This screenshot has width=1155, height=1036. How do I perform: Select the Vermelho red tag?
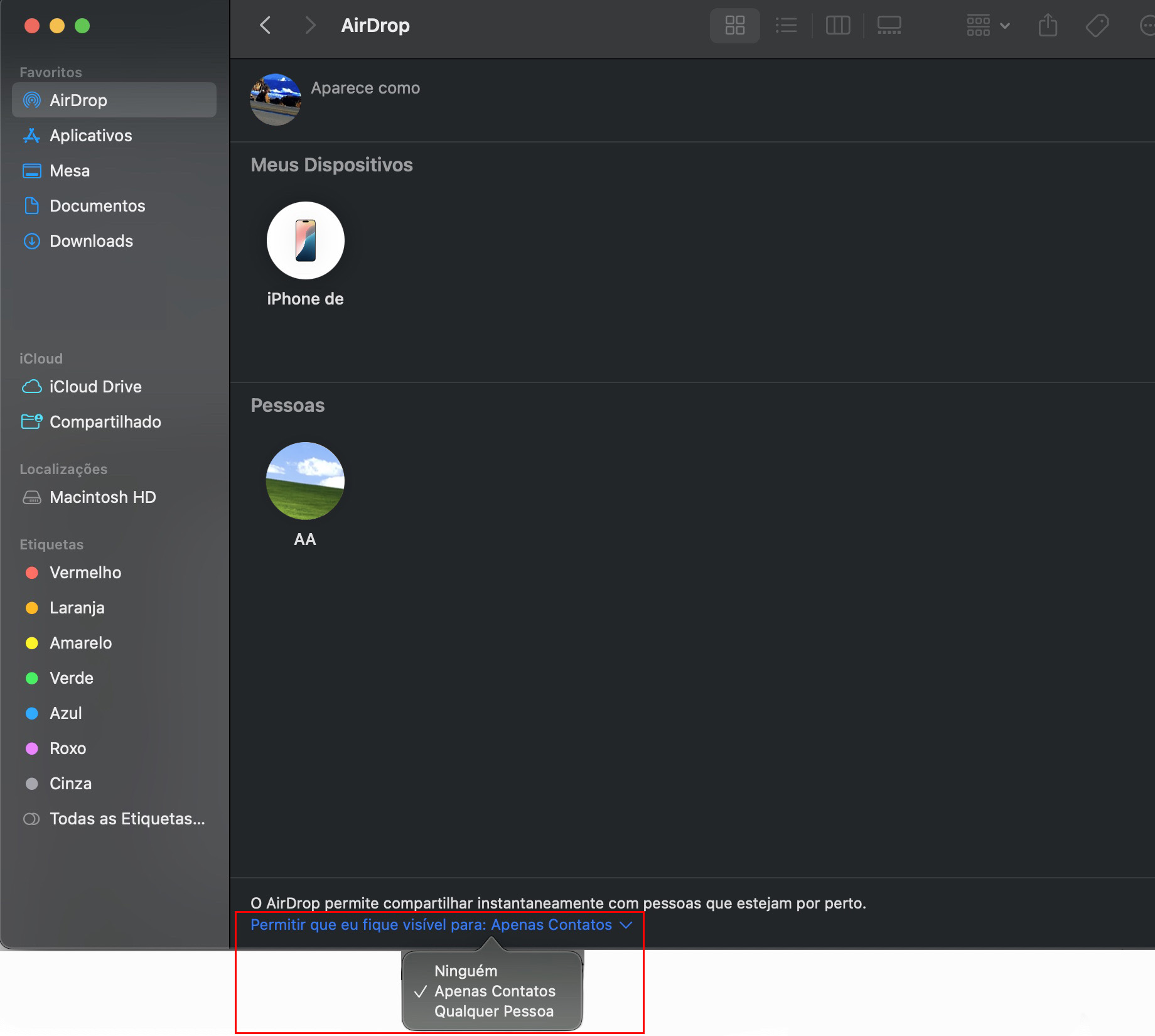[x=85, y=573]
